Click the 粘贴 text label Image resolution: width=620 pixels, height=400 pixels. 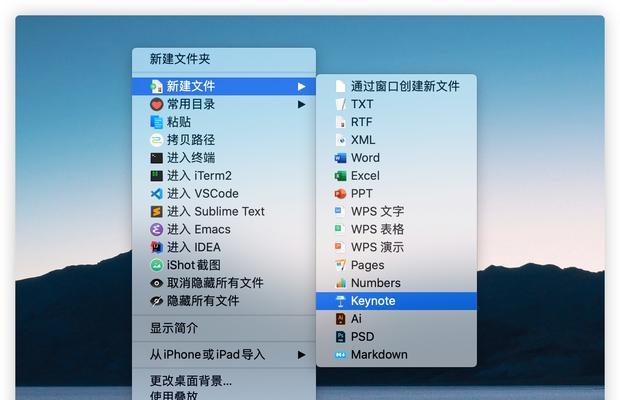[x=179, y=122]
